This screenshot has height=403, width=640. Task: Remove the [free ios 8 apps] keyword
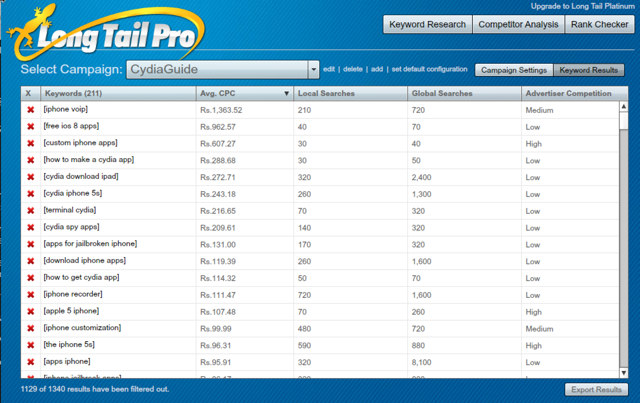pos(31,127)
